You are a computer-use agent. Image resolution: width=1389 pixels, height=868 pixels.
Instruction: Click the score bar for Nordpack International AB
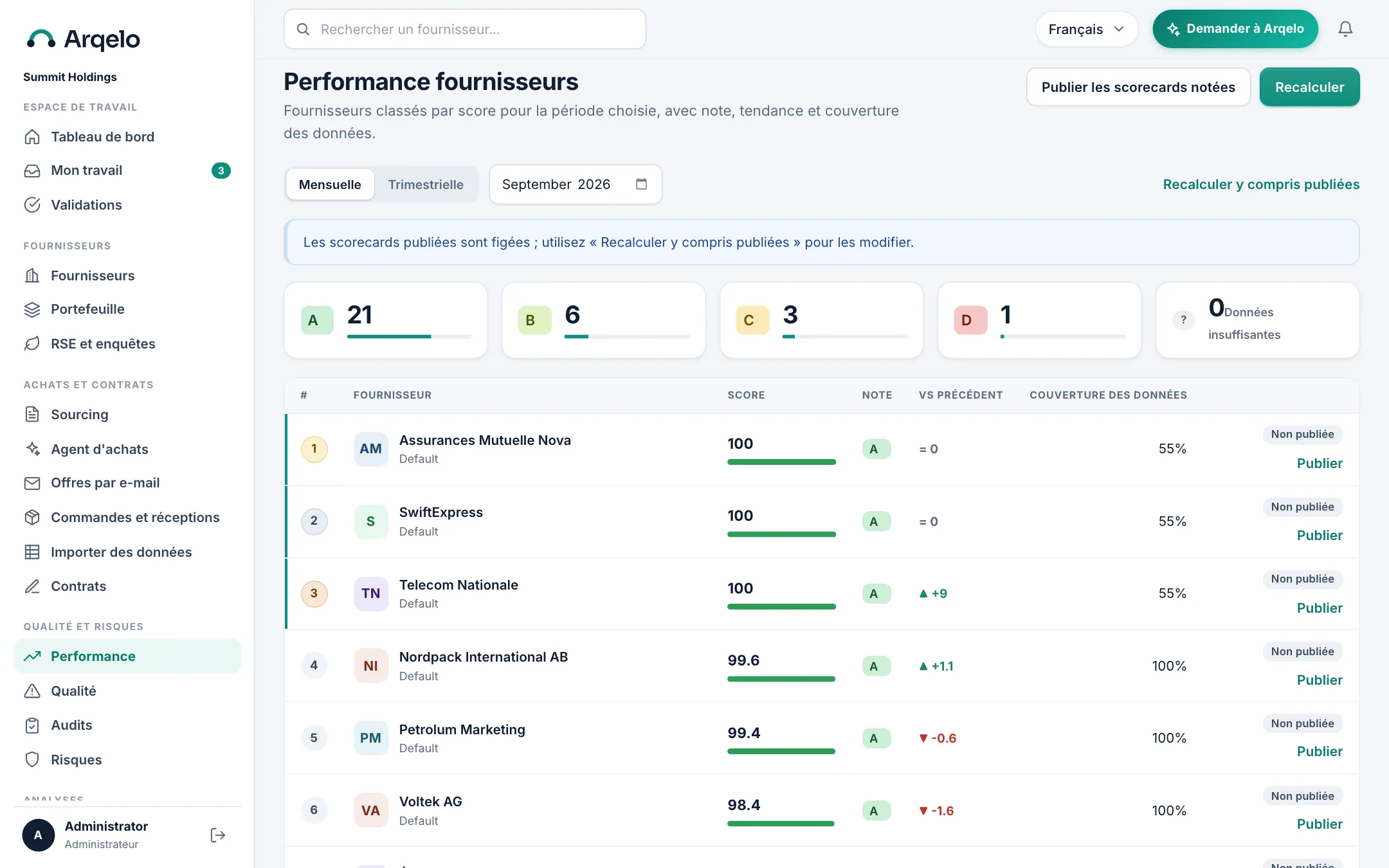[x=781, y=679]
